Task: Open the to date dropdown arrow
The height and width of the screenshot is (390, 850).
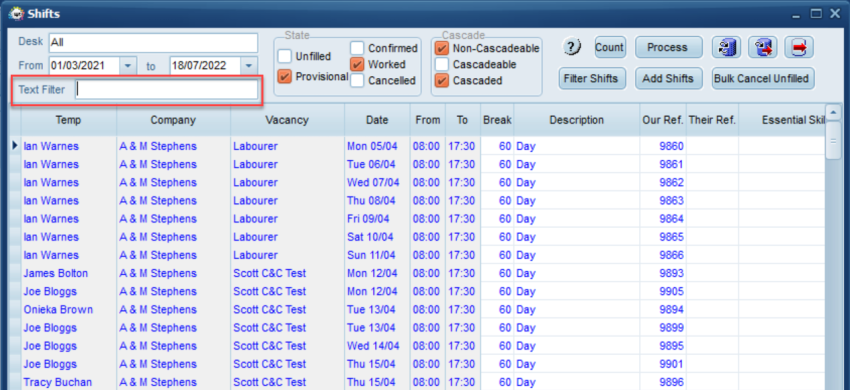Action: tap(249, 66)
